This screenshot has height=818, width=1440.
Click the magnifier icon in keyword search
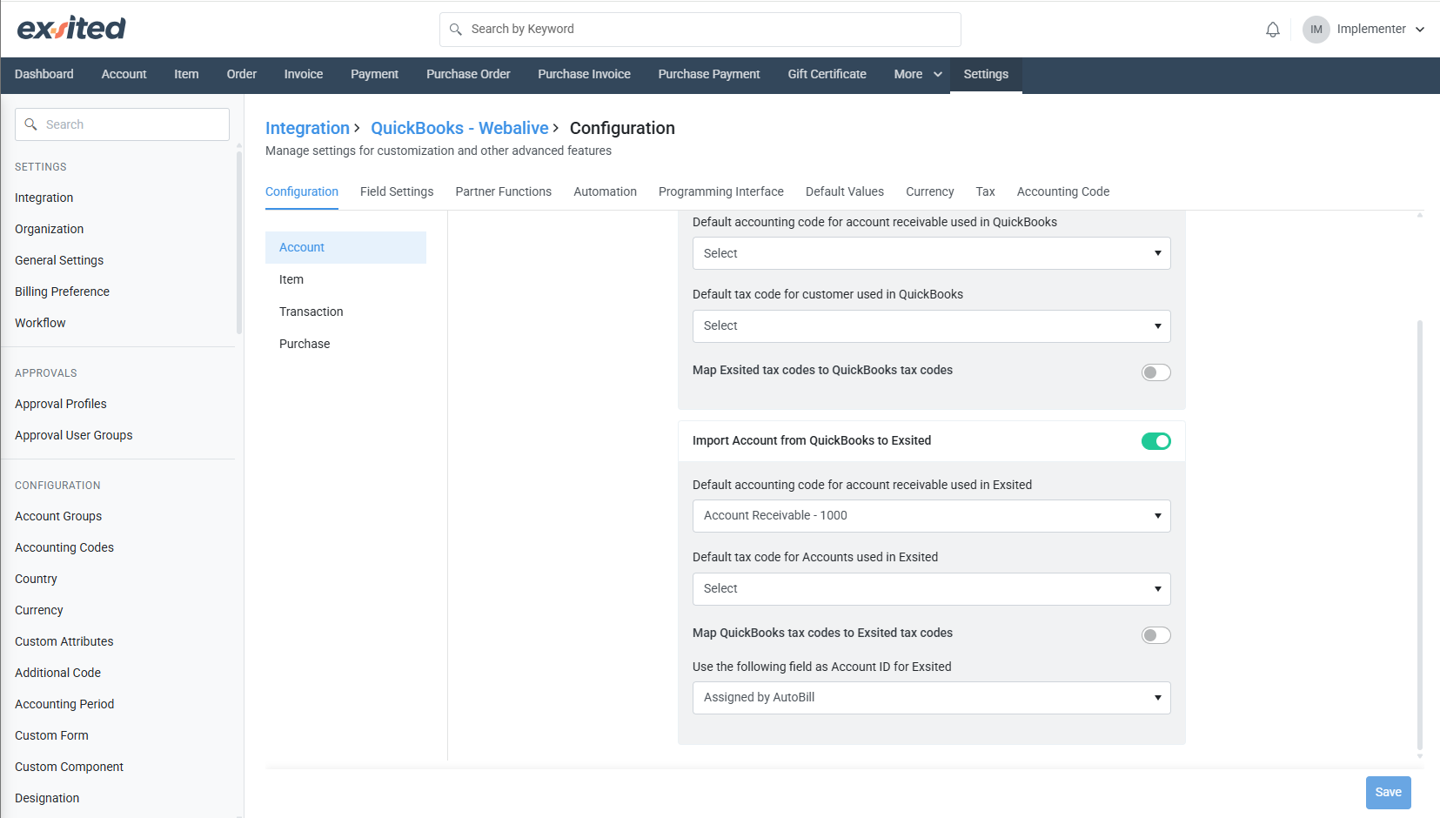[456, 29]
